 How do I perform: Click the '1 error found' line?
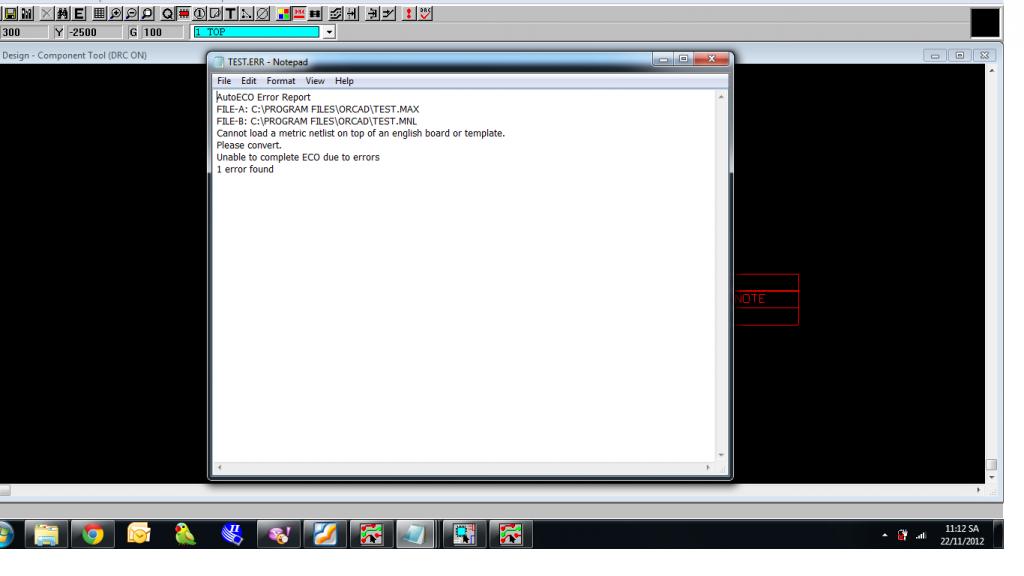pos(245,169)
